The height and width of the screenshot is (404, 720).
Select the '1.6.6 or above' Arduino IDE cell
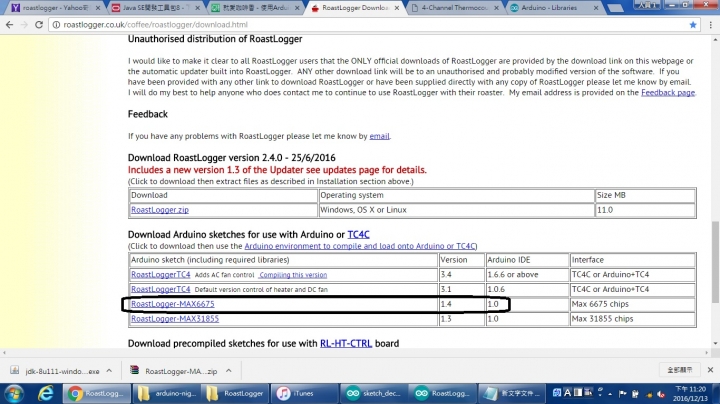pos(527,275)
